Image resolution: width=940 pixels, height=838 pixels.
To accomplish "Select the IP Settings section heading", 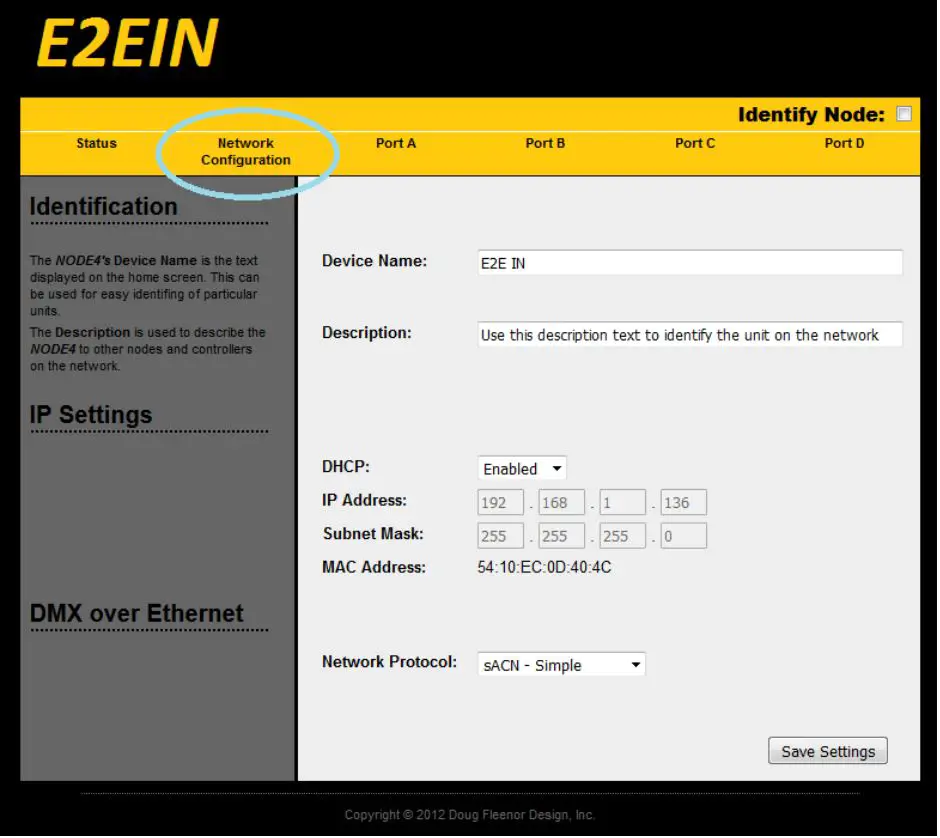I will [88, 415].
